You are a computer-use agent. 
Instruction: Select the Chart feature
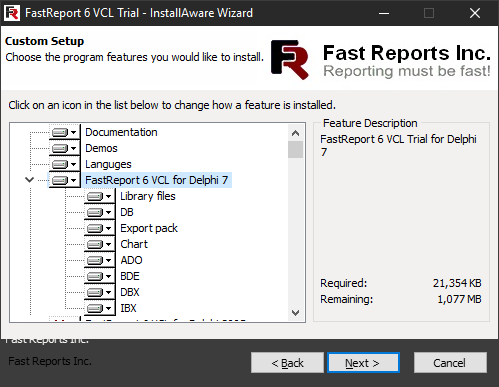tap(134, 244)
